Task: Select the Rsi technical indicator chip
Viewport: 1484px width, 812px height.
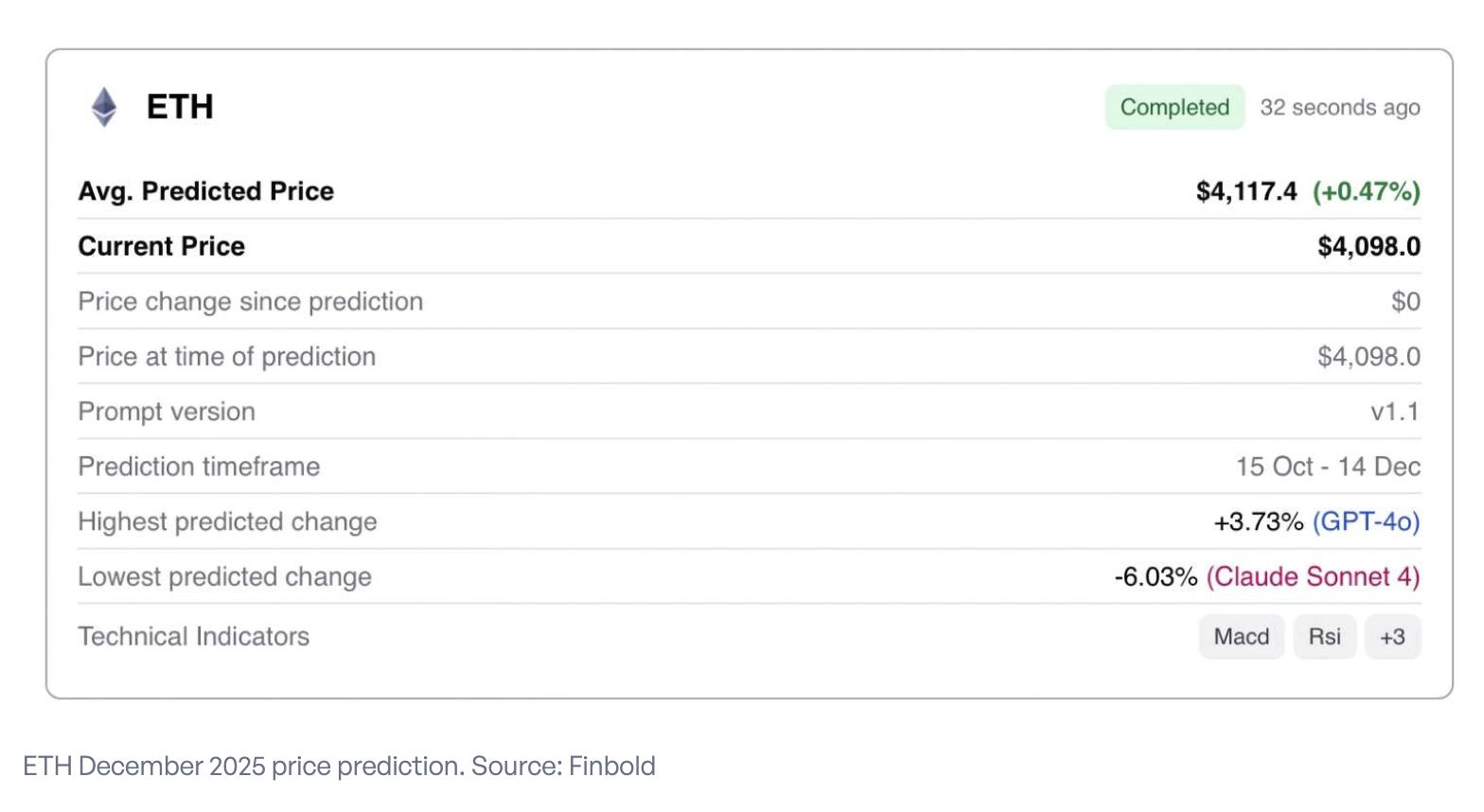Action: [x=1324, y=637]
